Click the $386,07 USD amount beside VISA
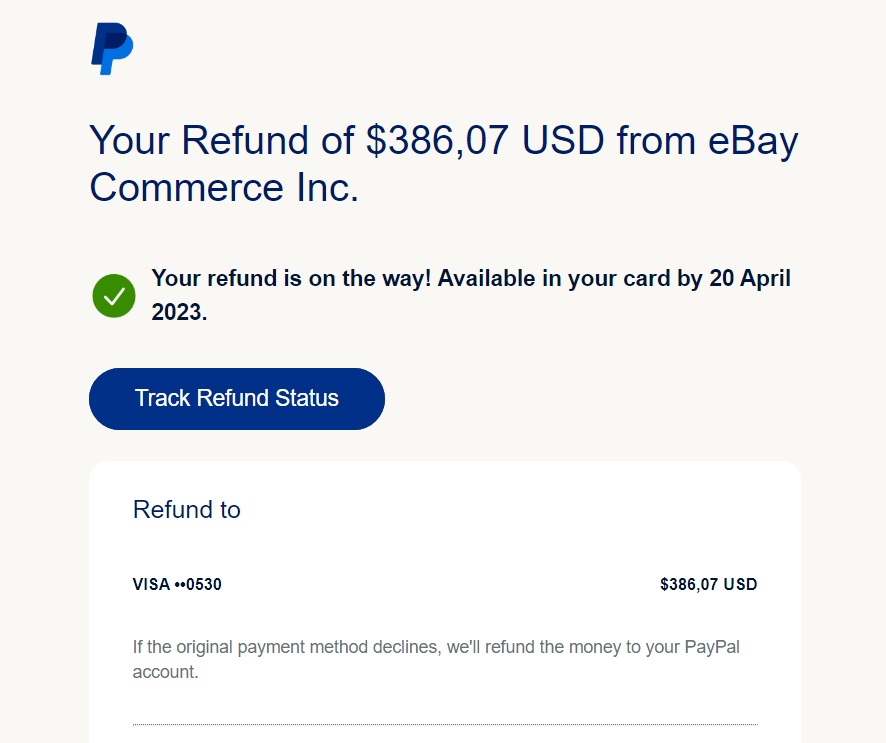The width and height of the screenshot is (886, 743). click(x=708, y=584)
